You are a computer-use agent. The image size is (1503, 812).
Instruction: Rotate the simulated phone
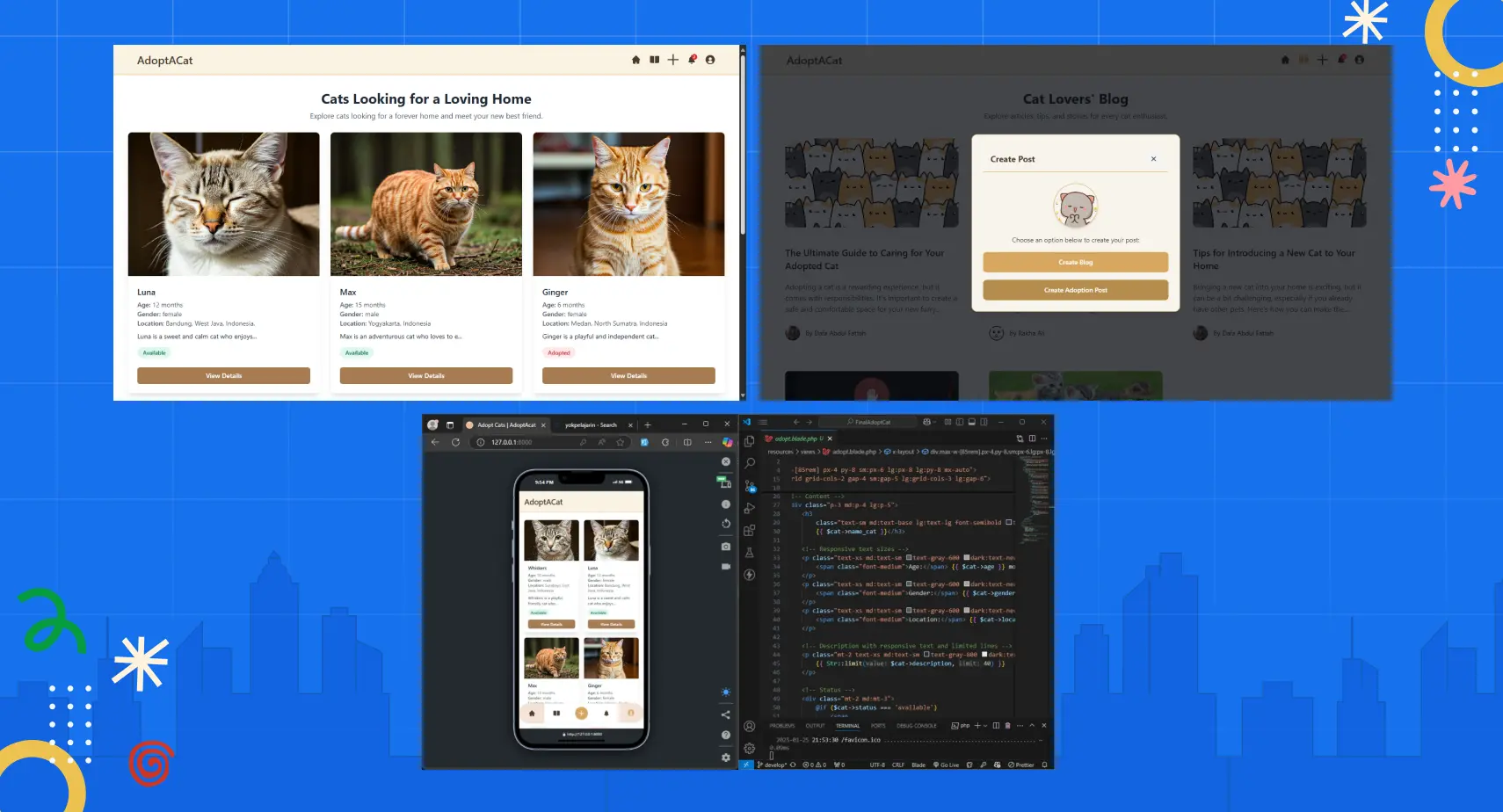pos(726,524)
